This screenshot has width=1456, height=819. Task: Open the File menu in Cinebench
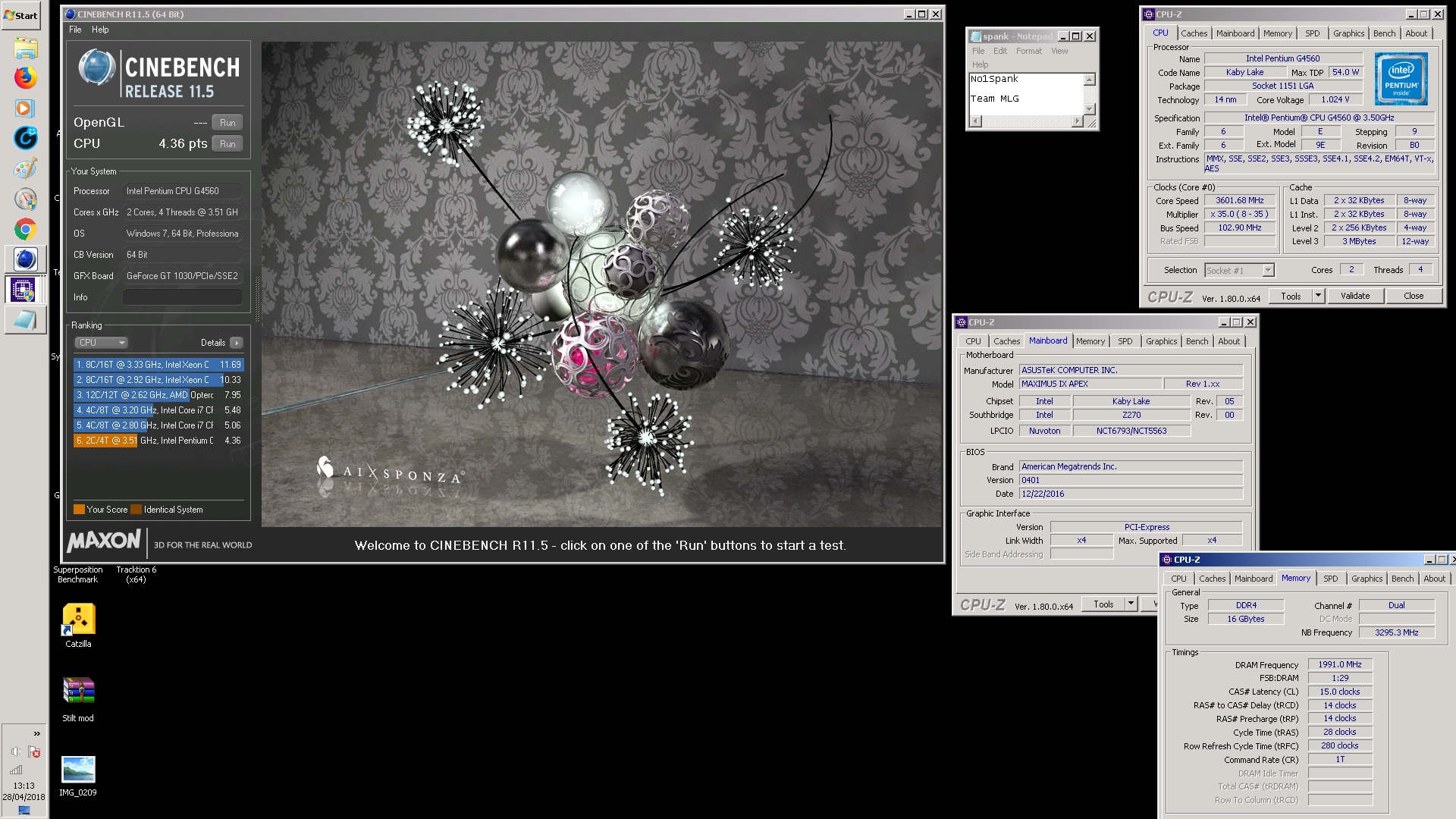[x=75, y=30]
